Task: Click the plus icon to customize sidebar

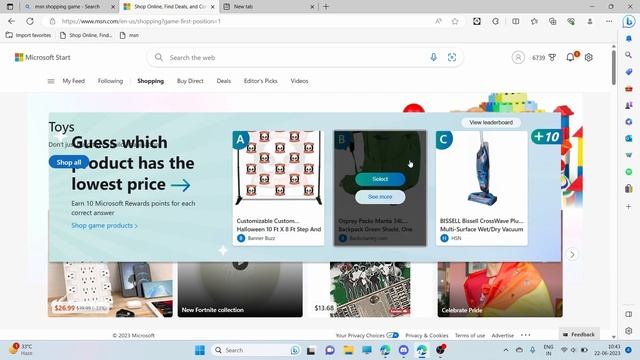Action: click(629, 207)
